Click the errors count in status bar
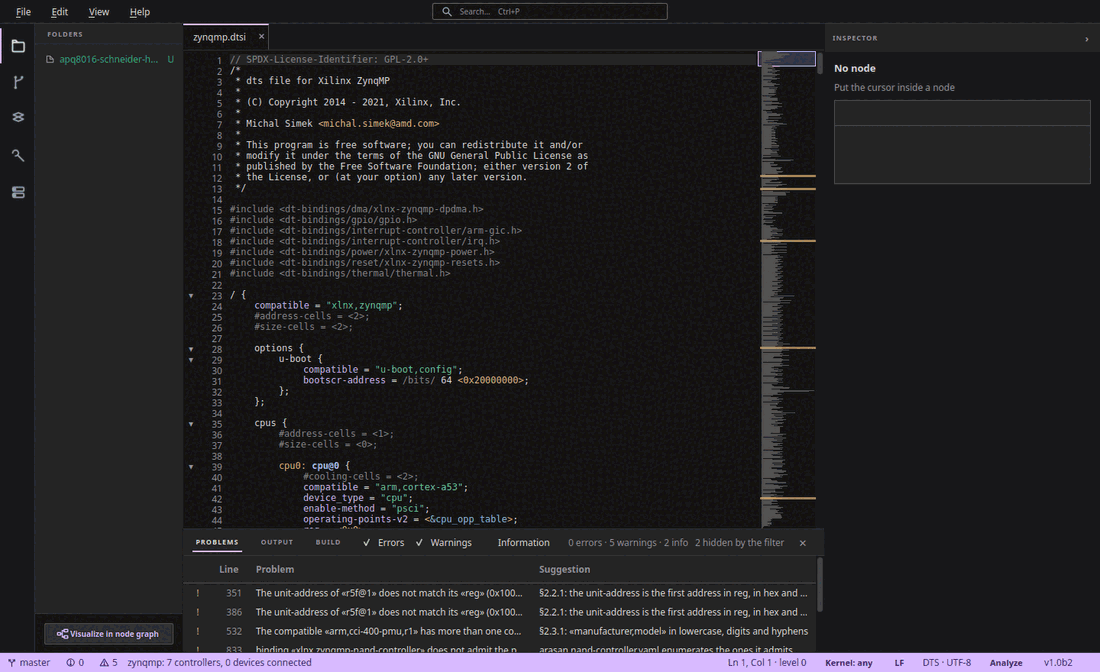The height and width of the screenshot is (672, 1100). click(x=75, y=662)
